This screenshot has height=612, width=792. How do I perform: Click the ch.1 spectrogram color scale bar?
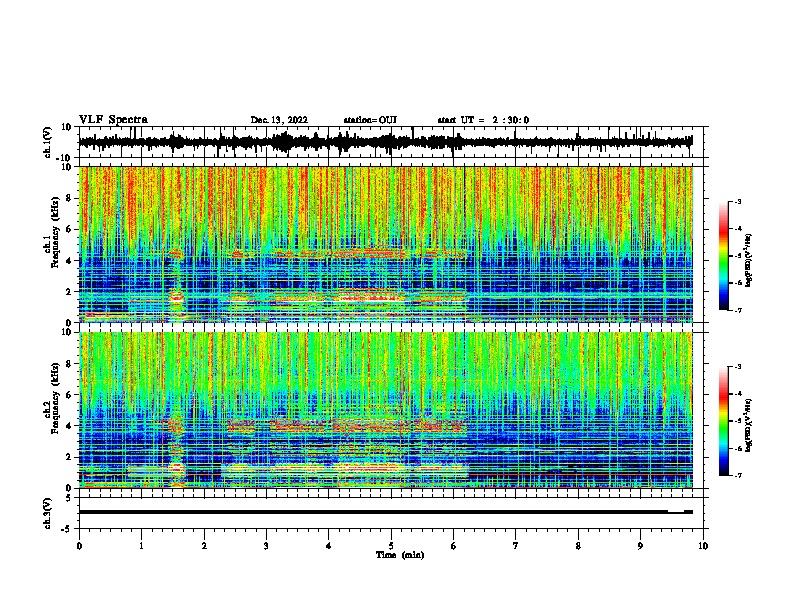[x=723, y=256]
